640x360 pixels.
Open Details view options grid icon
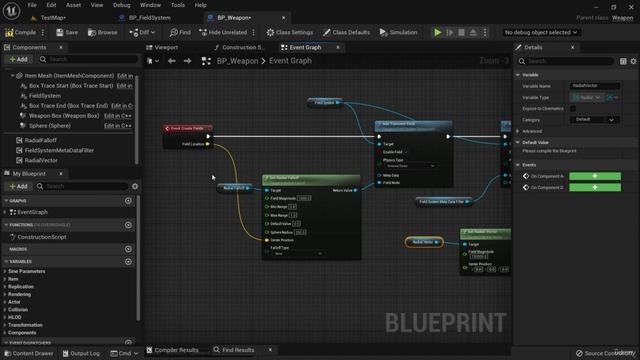click(623, 61)
